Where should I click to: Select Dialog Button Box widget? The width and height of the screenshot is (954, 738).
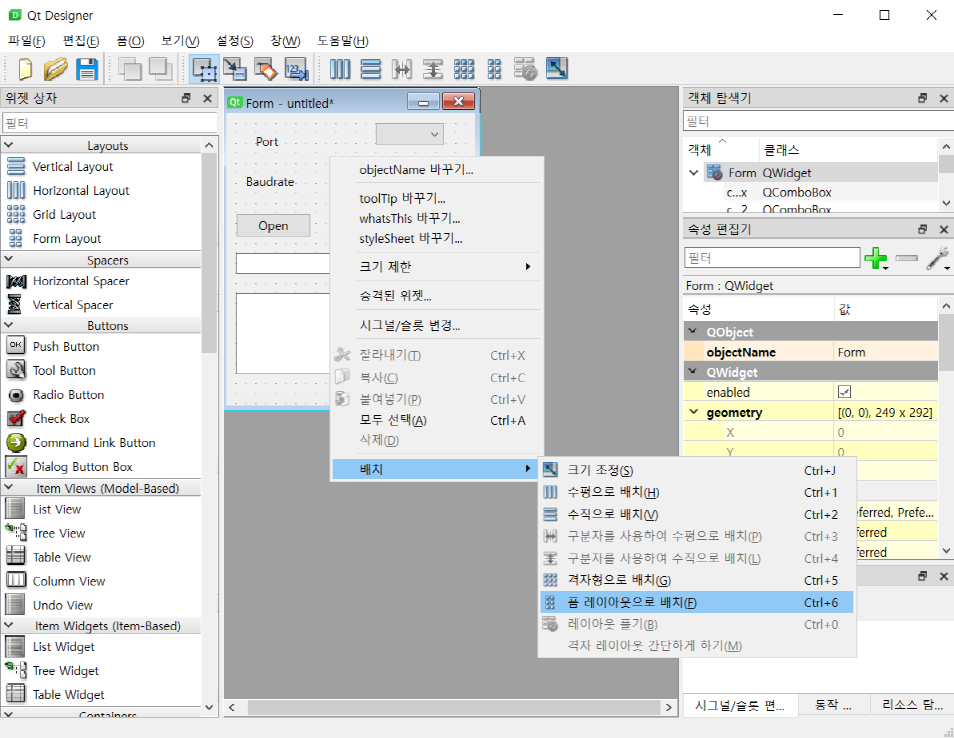pyautogui.click(x=82, y=467)
